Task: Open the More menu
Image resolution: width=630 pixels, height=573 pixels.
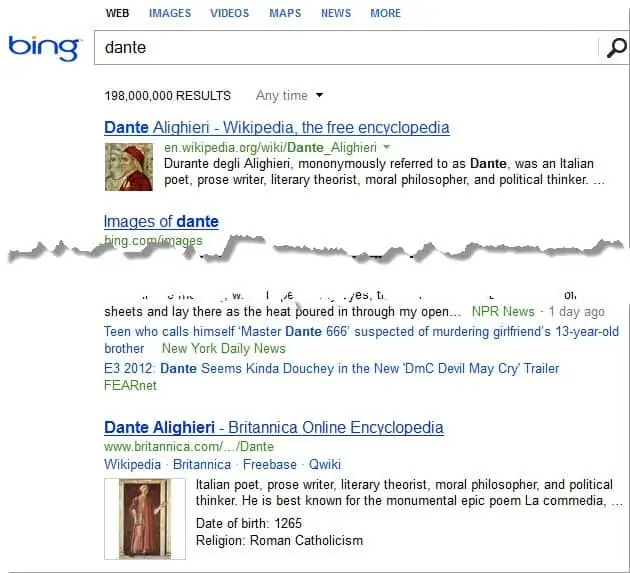Action: 385,13
